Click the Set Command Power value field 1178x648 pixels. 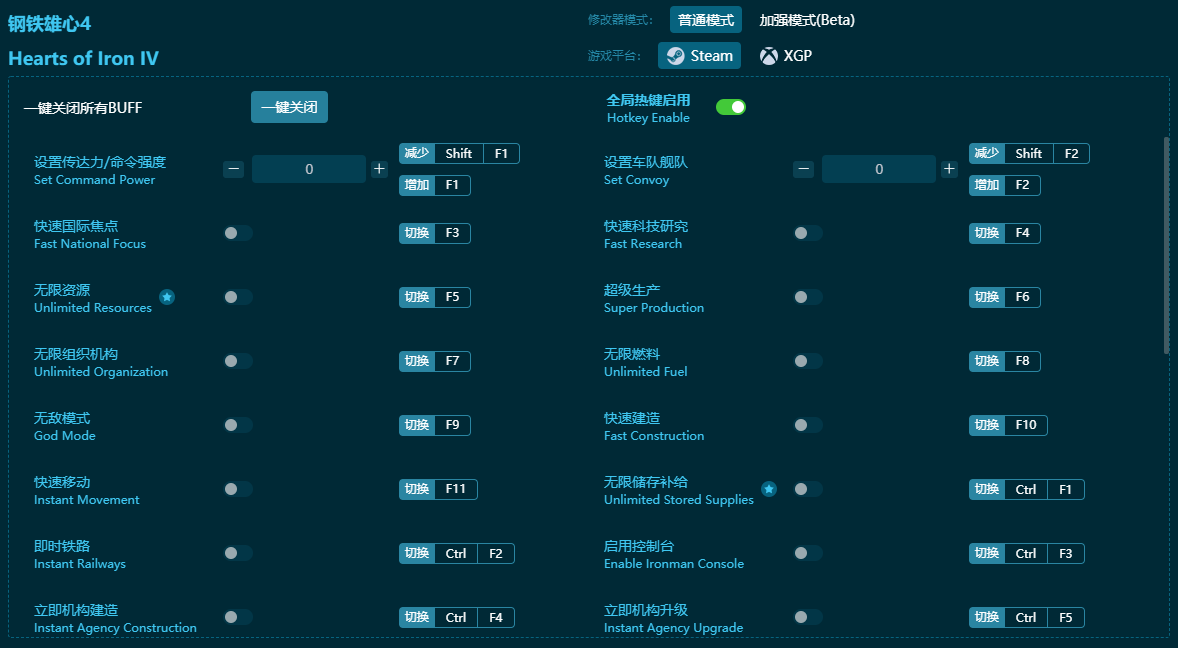309,169
